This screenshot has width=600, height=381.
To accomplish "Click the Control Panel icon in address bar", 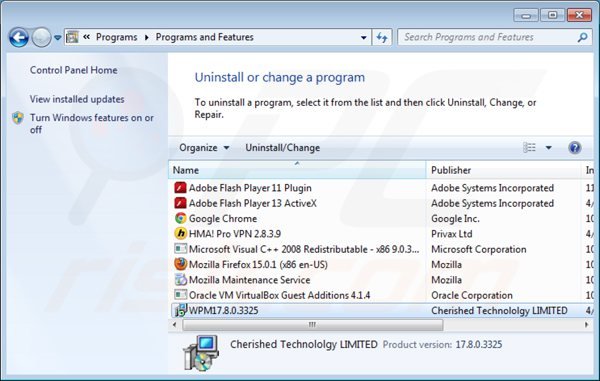I will tap(72, 37).
